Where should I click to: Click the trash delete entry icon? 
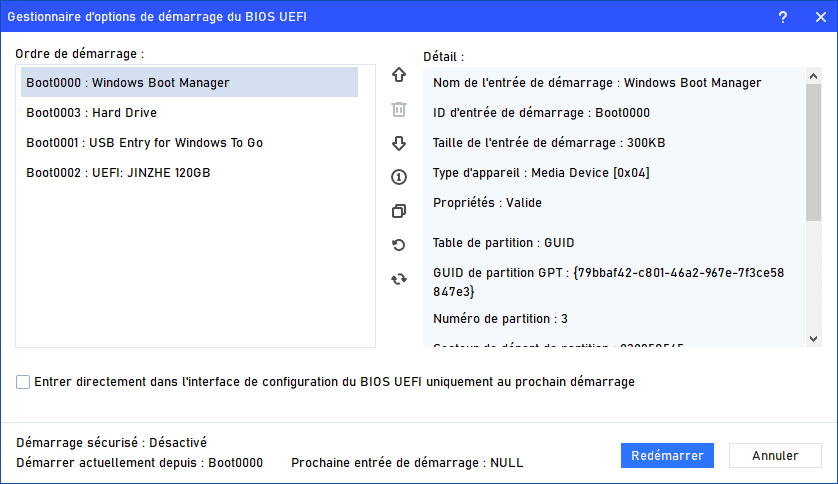coord(399,109)
